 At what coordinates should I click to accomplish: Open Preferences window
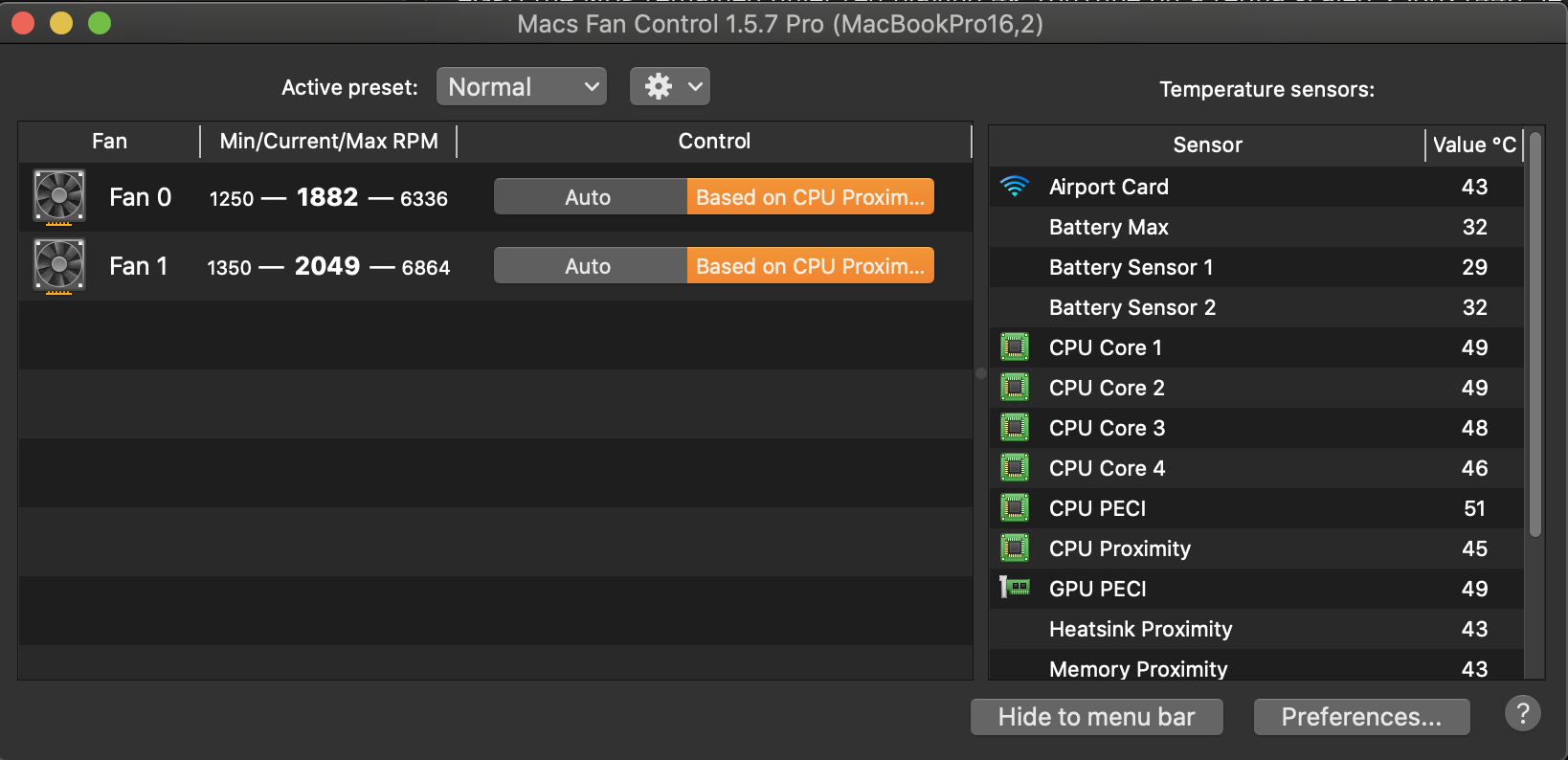click(1361, 717)
